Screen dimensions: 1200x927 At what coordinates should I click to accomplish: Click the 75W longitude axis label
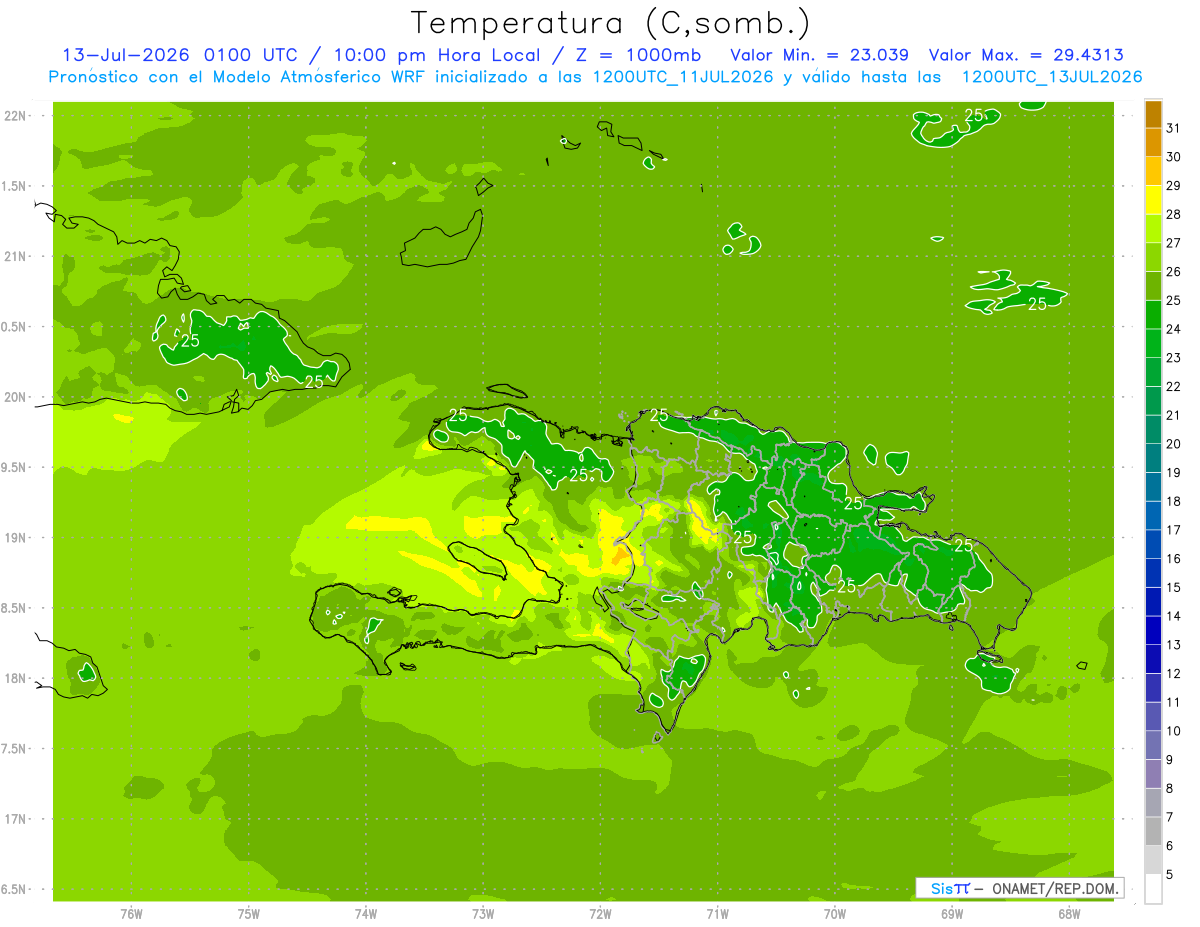coord(249,913)
